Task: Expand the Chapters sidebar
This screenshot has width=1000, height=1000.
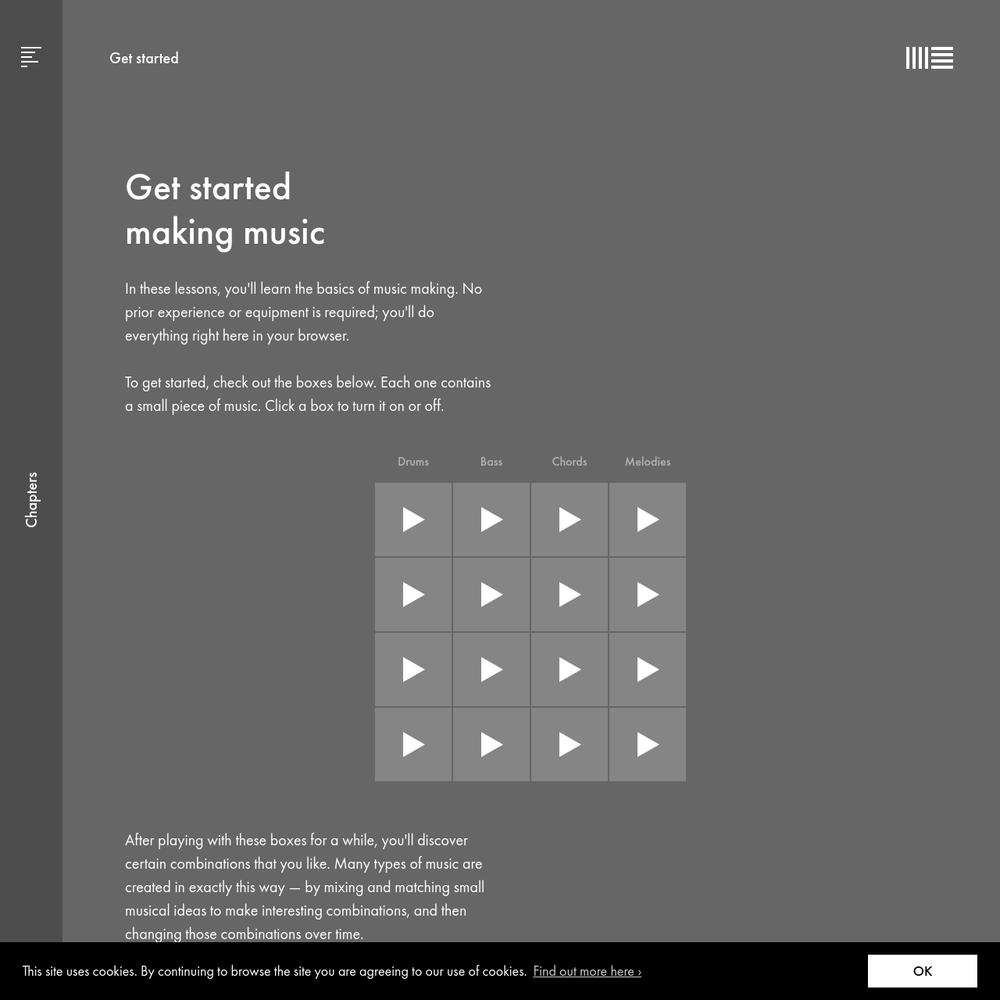Action: click(x=31, y=500)
